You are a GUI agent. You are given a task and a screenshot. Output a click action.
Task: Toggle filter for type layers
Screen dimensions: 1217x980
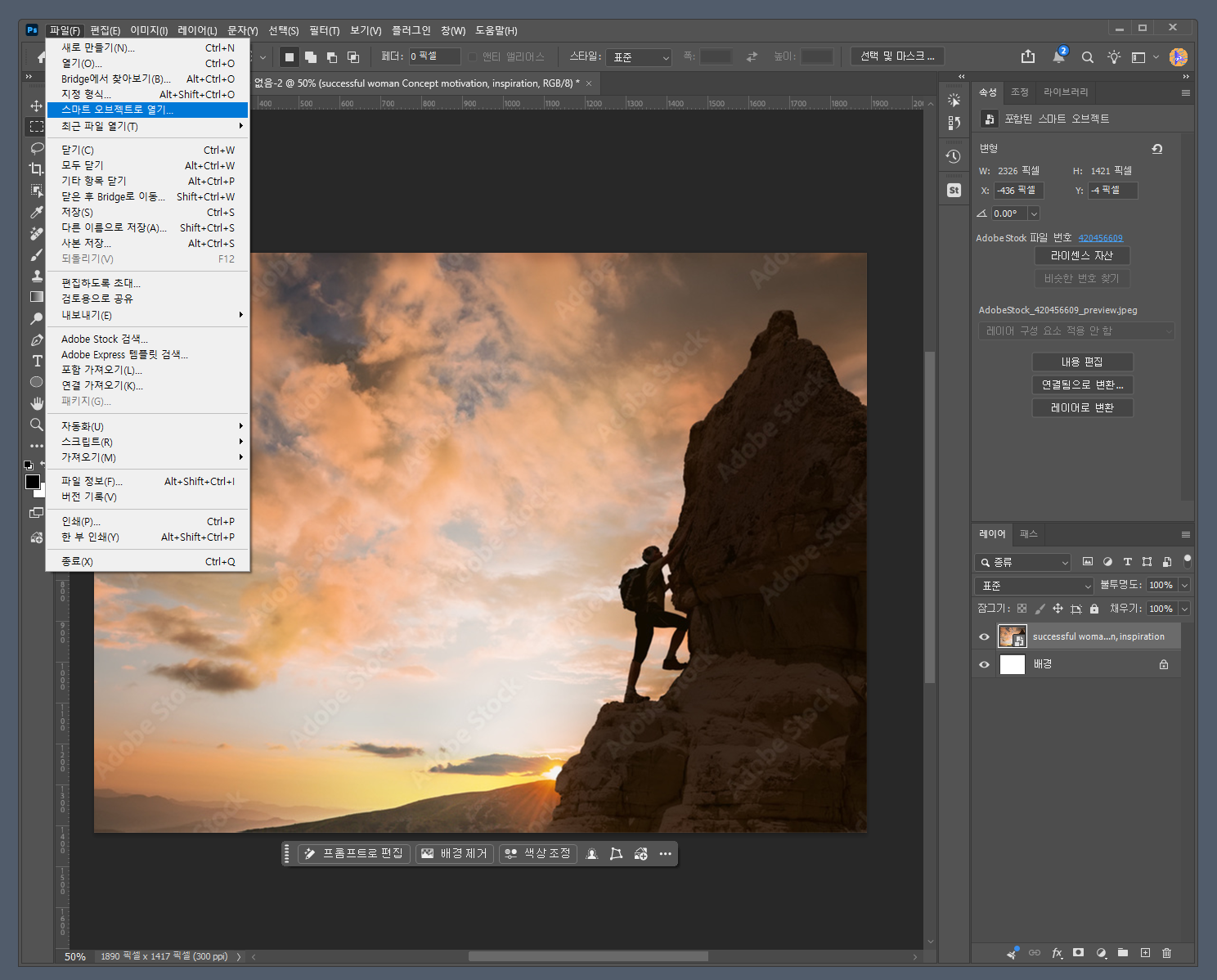coord(1127,562)
